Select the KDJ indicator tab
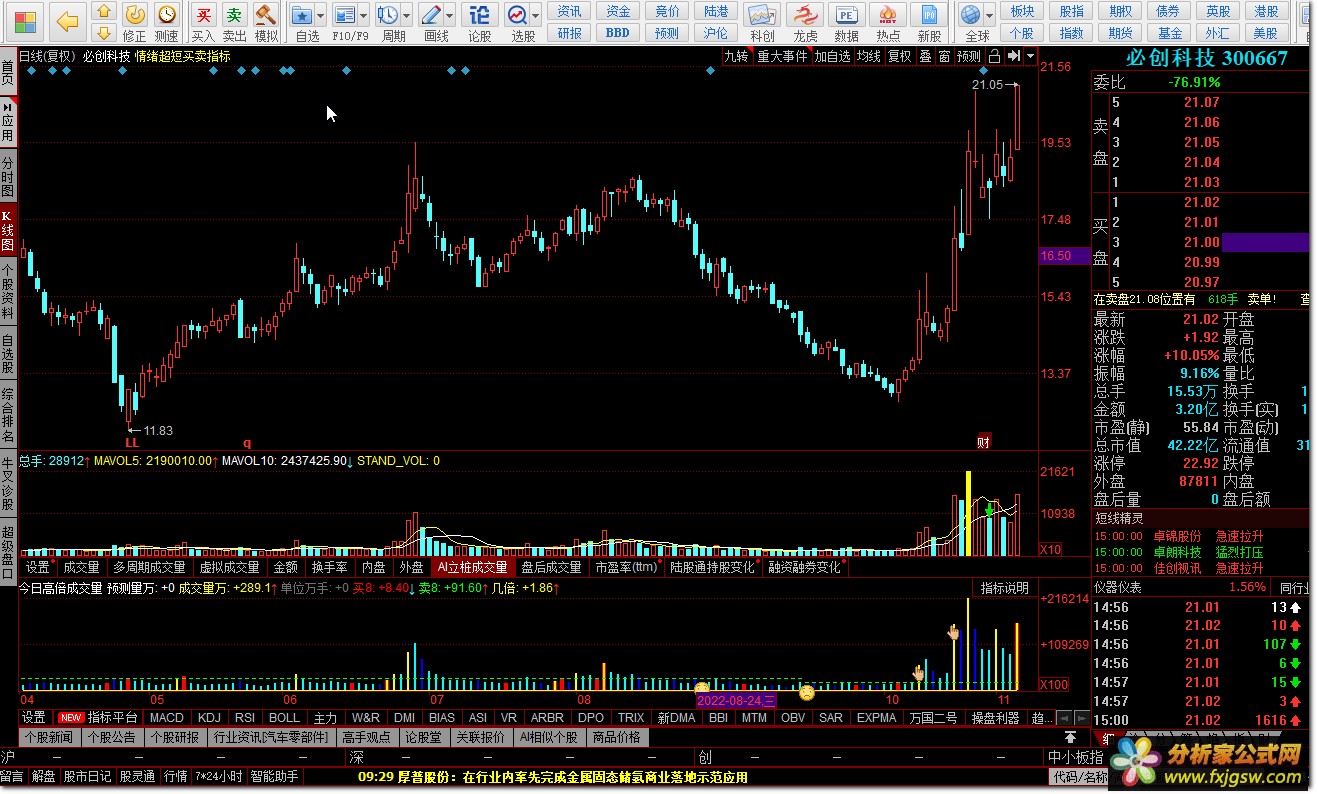The width and height of the screenshot is (1318, 794). [209, 718]
